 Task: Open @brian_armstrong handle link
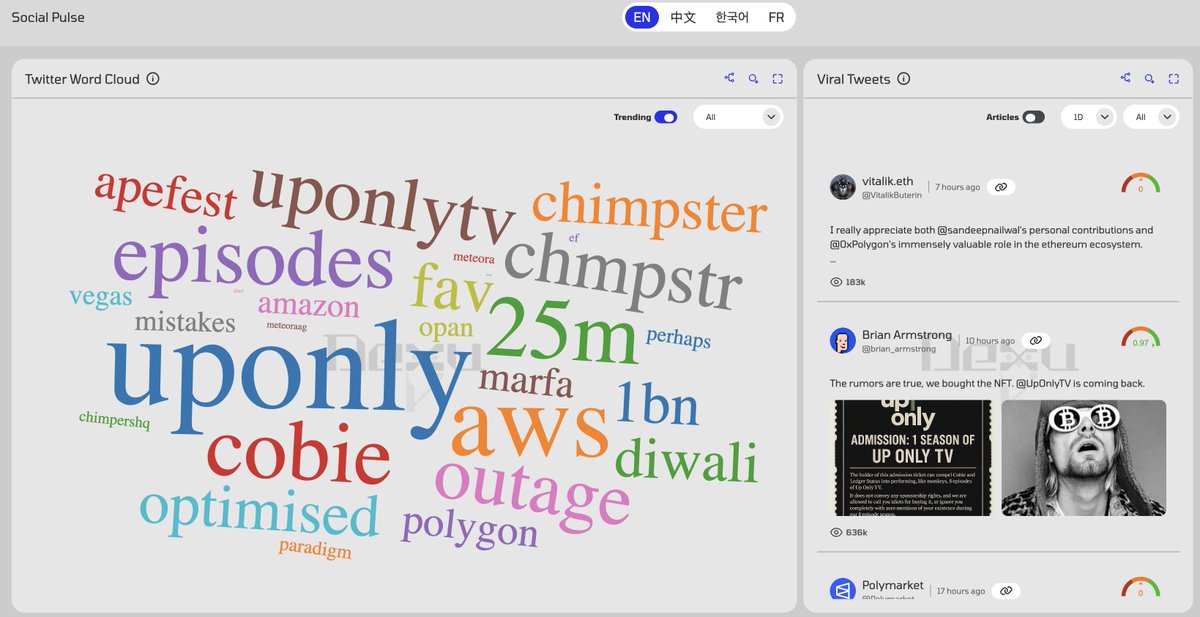pos(899,349)
